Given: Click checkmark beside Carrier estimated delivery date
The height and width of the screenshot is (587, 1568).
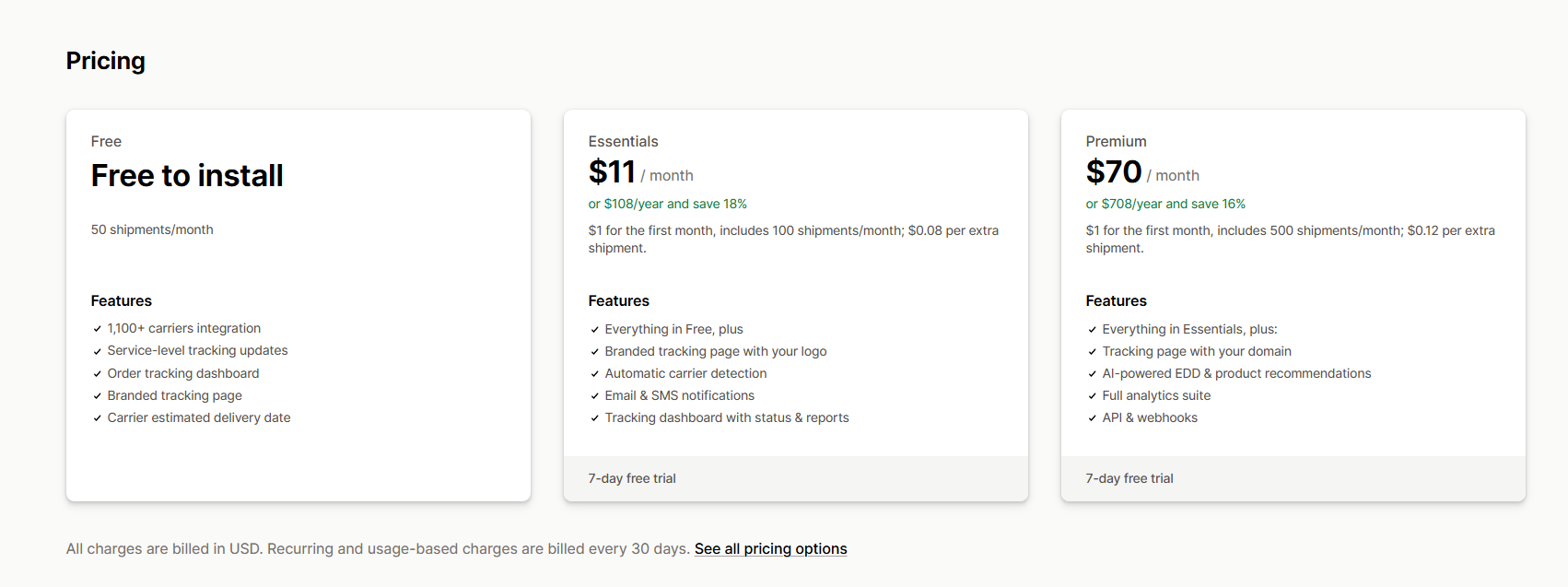Looking at the screenshot, I should [x=97, y=418].
